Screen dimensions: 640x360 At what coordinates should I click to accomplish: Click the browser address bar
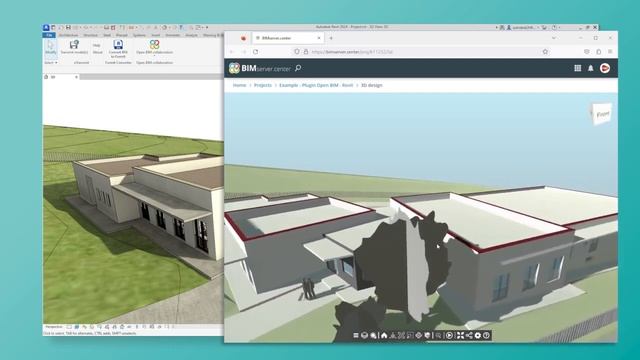click(420, 52)
